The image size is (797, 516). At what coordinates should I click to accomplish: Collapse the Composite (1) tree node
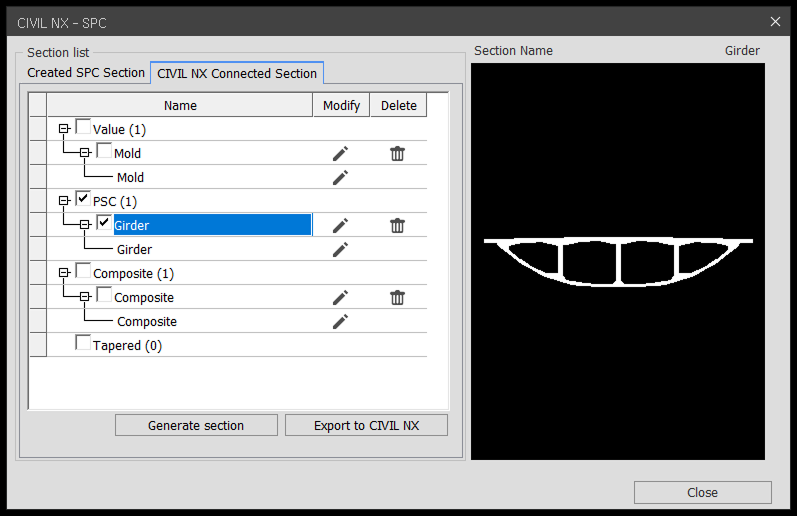64,273
